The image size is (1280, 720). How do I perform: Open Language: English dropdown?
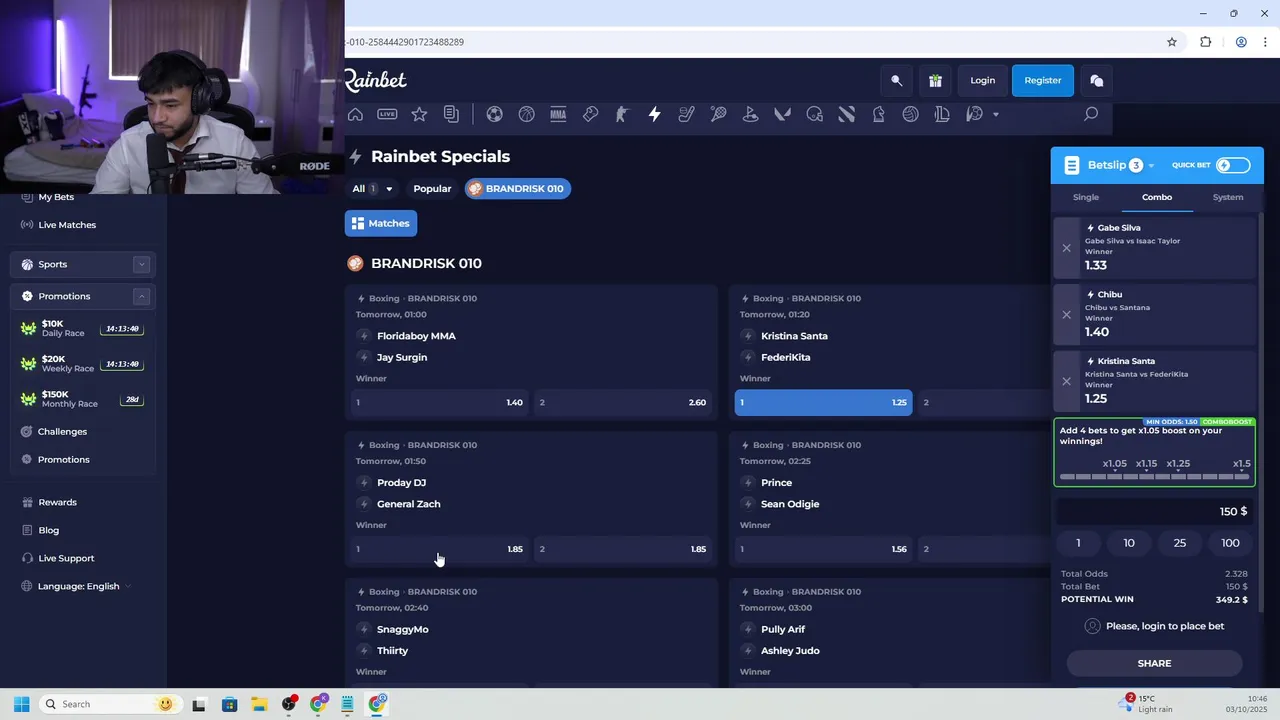click(78, 586)
